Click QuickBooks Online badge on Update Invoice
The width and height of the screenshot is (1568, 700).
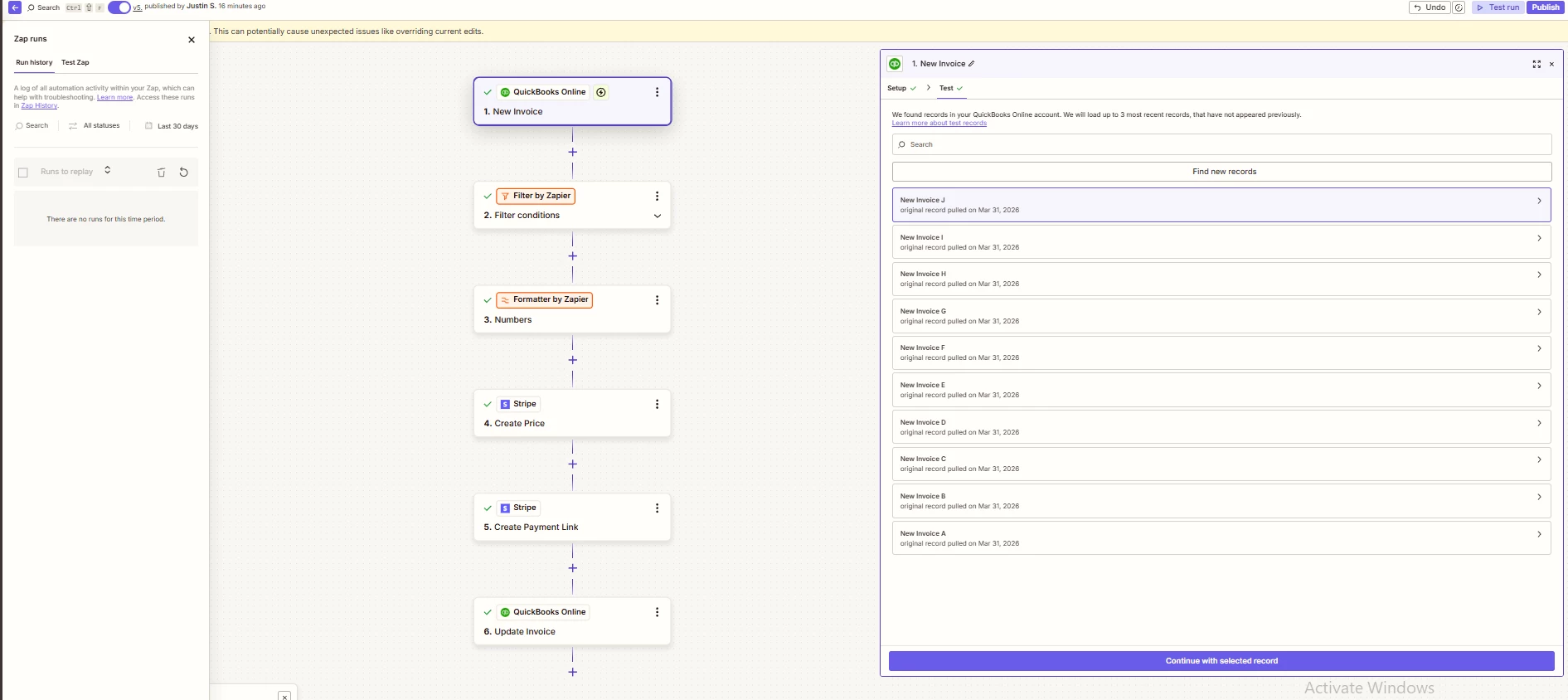click(x=543, y=612)
